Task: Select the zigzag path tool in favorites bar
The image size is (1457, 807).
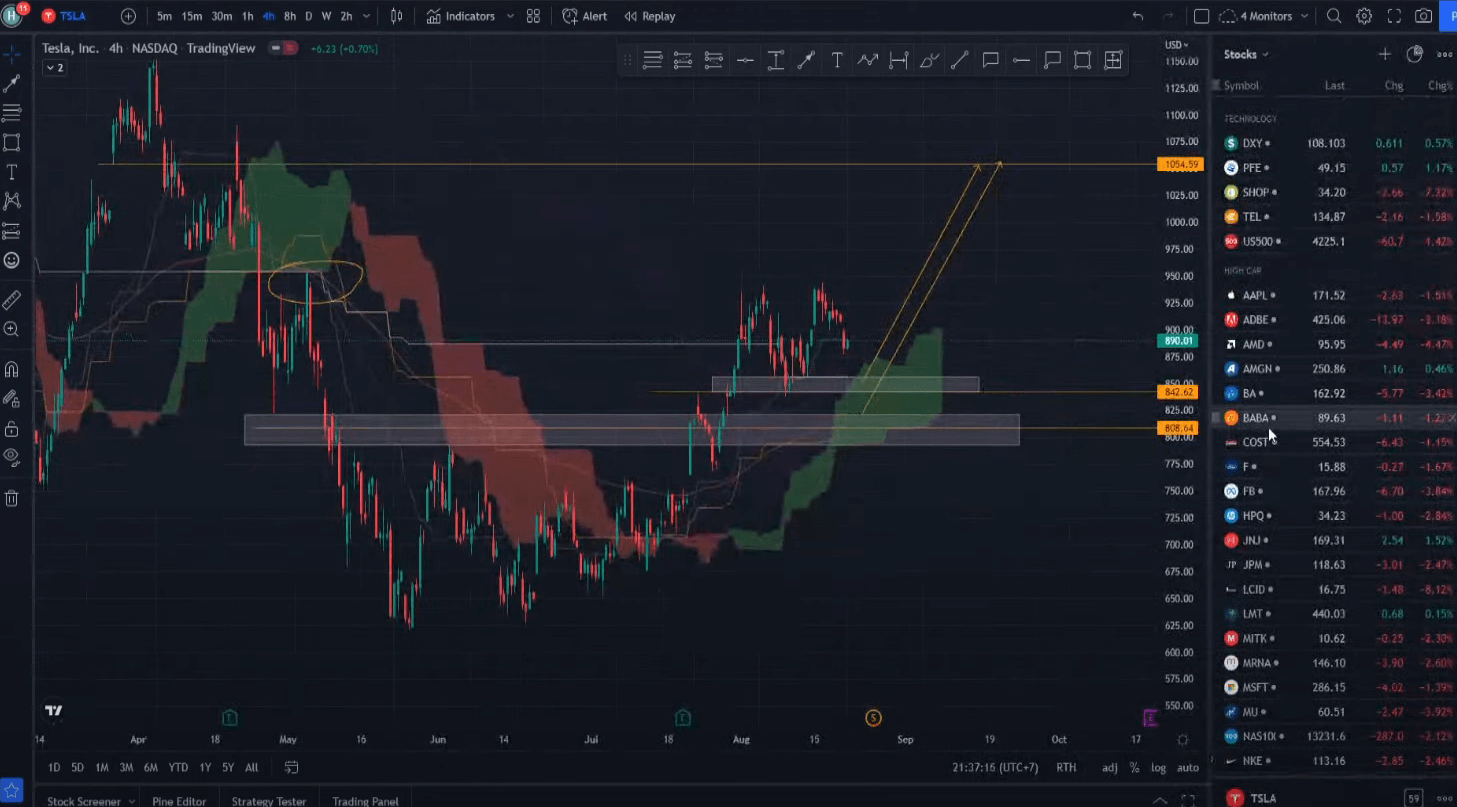Action: pos(868,61)
